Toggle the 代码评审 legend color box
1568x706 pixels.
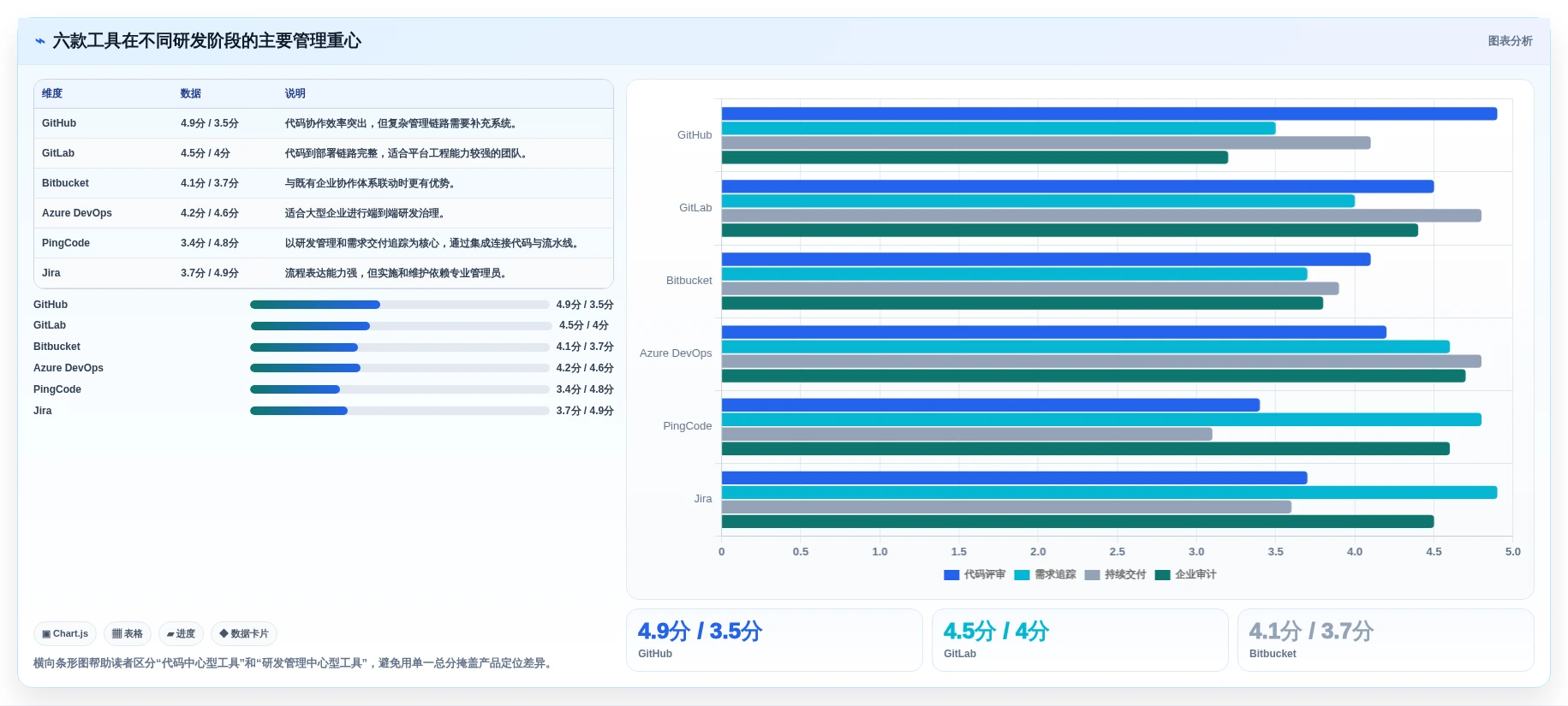click(x=951, y=575)
